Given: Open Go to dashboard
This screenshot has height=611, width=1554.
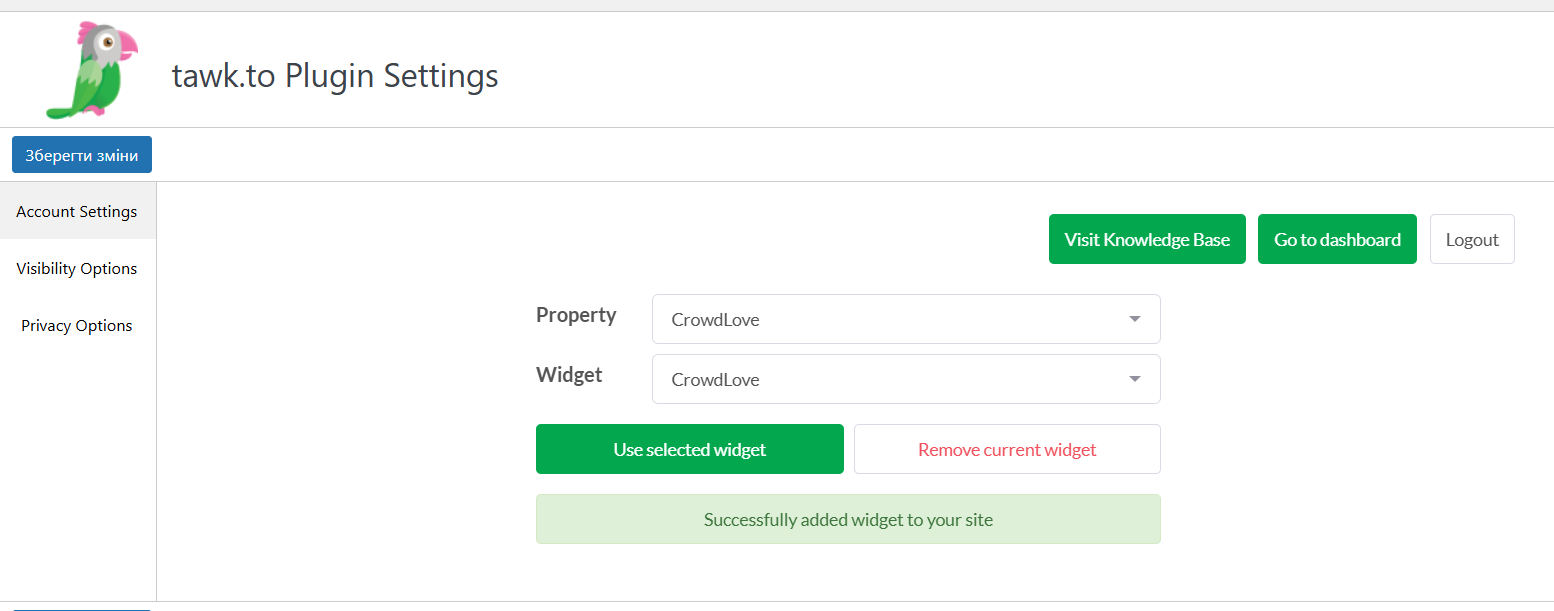Looking at the screenshot, I should [x=1337, y=239].
